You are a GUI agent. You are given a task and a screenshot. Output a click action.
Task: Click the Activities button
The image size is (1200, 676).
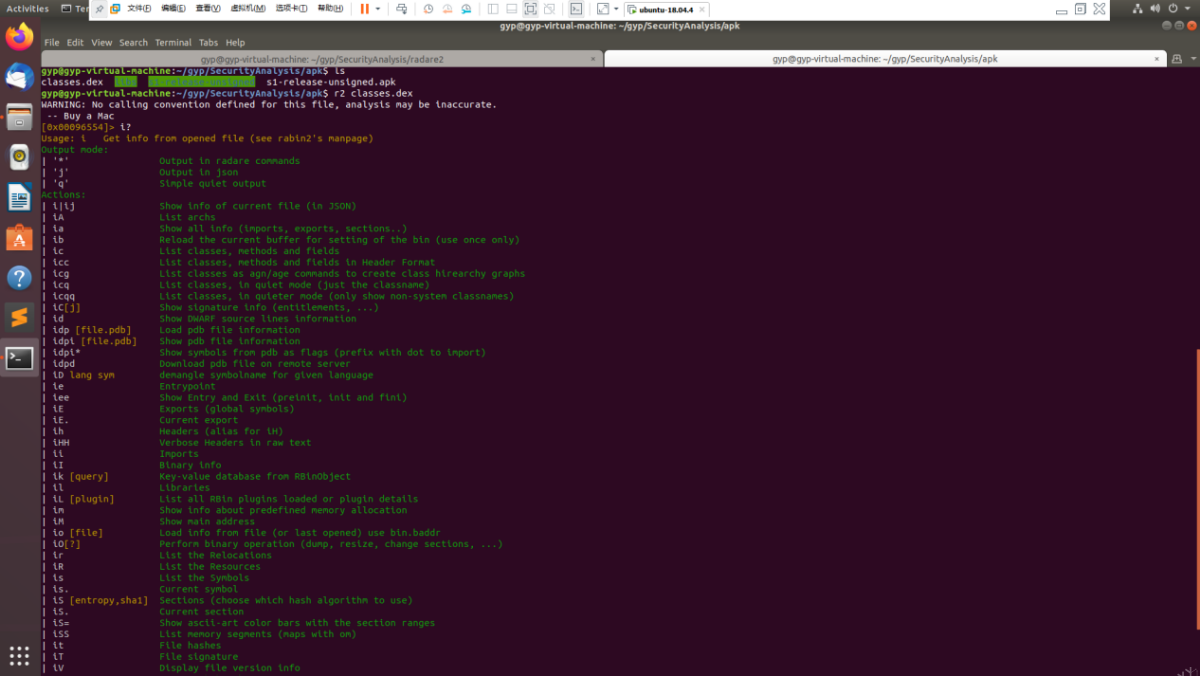click(27, 8)
